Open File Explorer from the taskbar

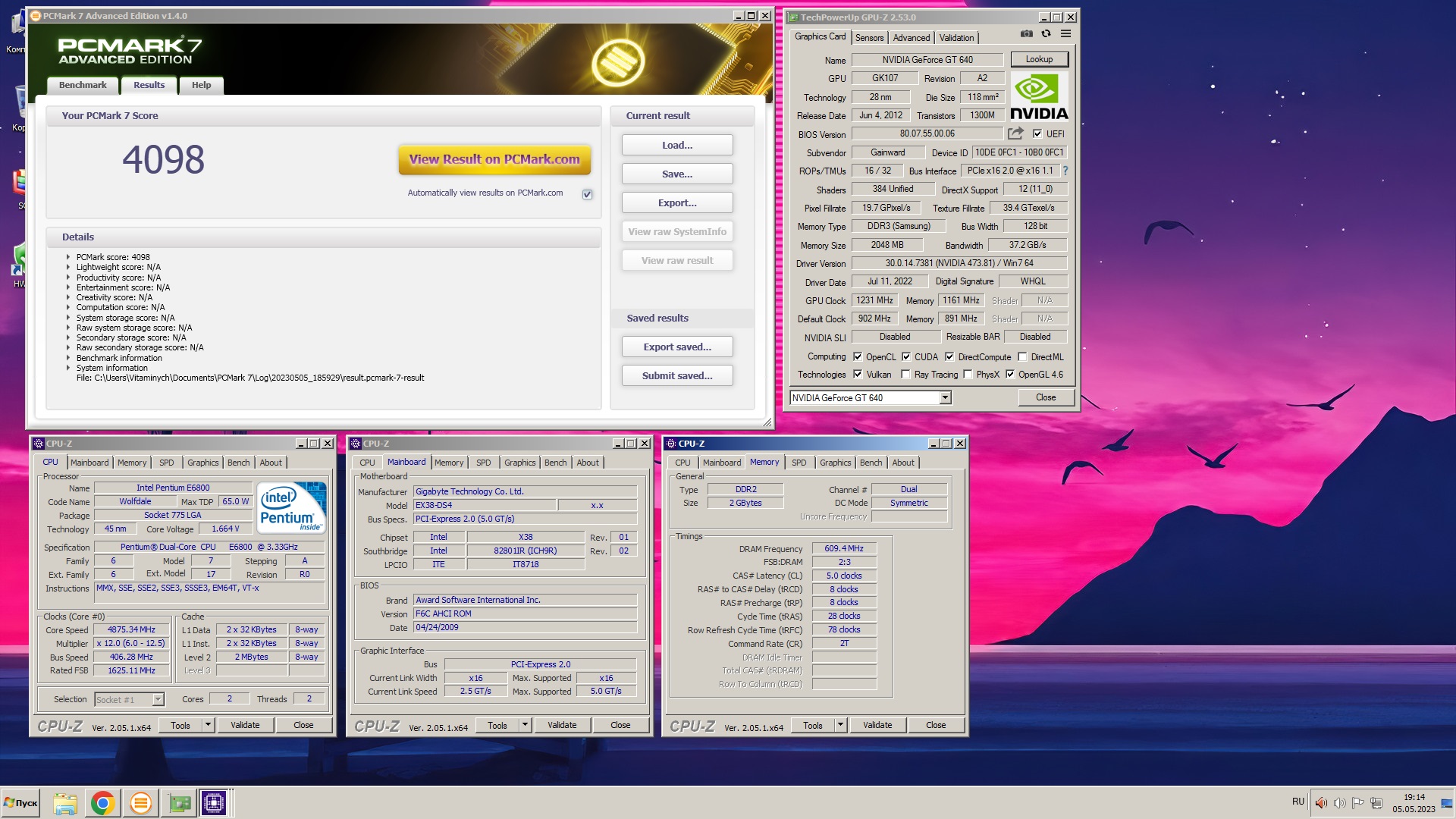tap(65, 803)
